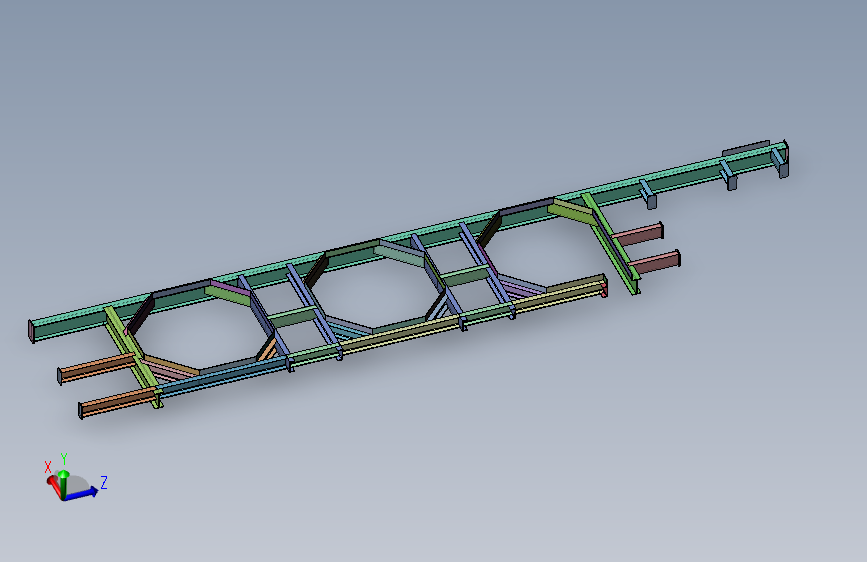Viewport: 867px width, 562px height.
Task: Select the lower reddish-brown beam on the right
Action: click(655, 262)
